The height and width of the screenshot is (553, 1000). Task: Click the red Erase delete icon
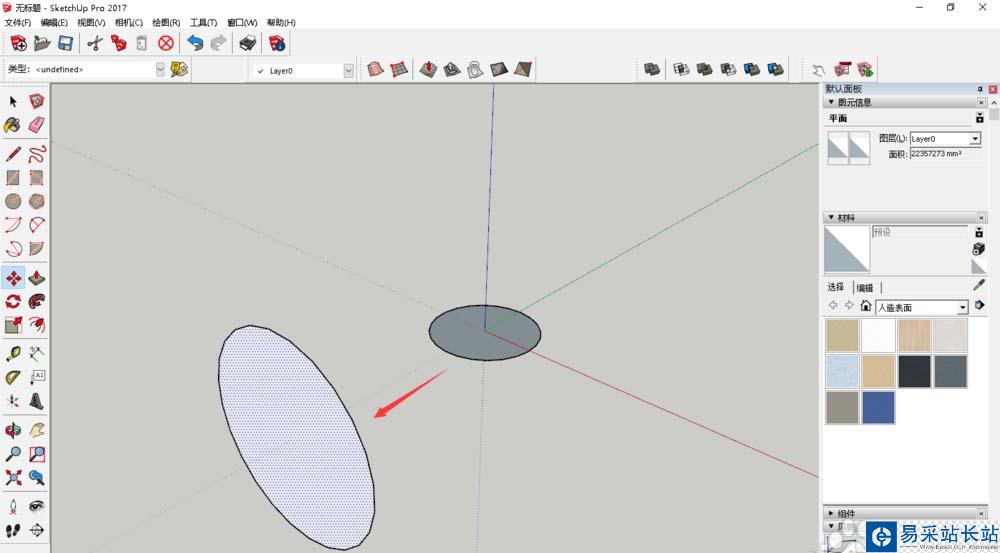166,43
